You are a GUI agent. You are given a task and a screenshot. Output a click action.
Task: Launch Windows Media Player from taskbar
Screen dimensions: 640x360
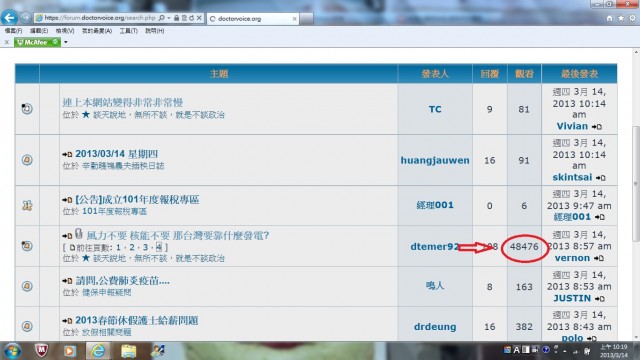pyautogui.click(x=69, y=351)
